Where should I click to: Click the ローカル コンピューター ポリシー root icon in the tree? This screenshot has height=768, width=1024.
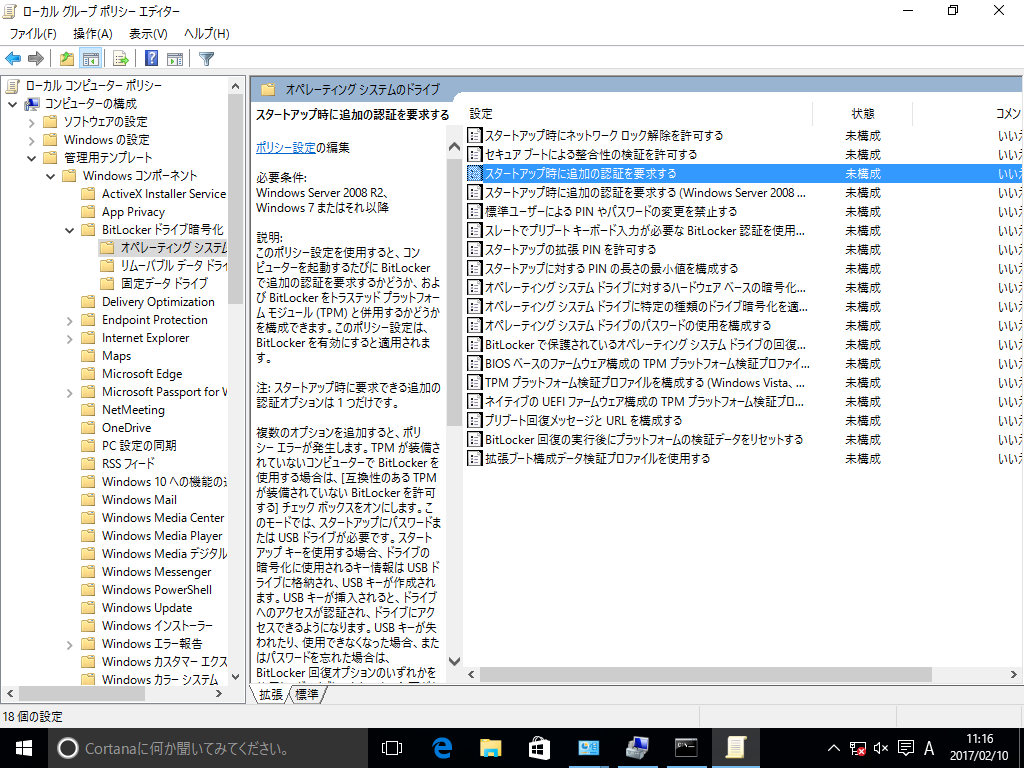pyautogui.click(x=12, y=86)
